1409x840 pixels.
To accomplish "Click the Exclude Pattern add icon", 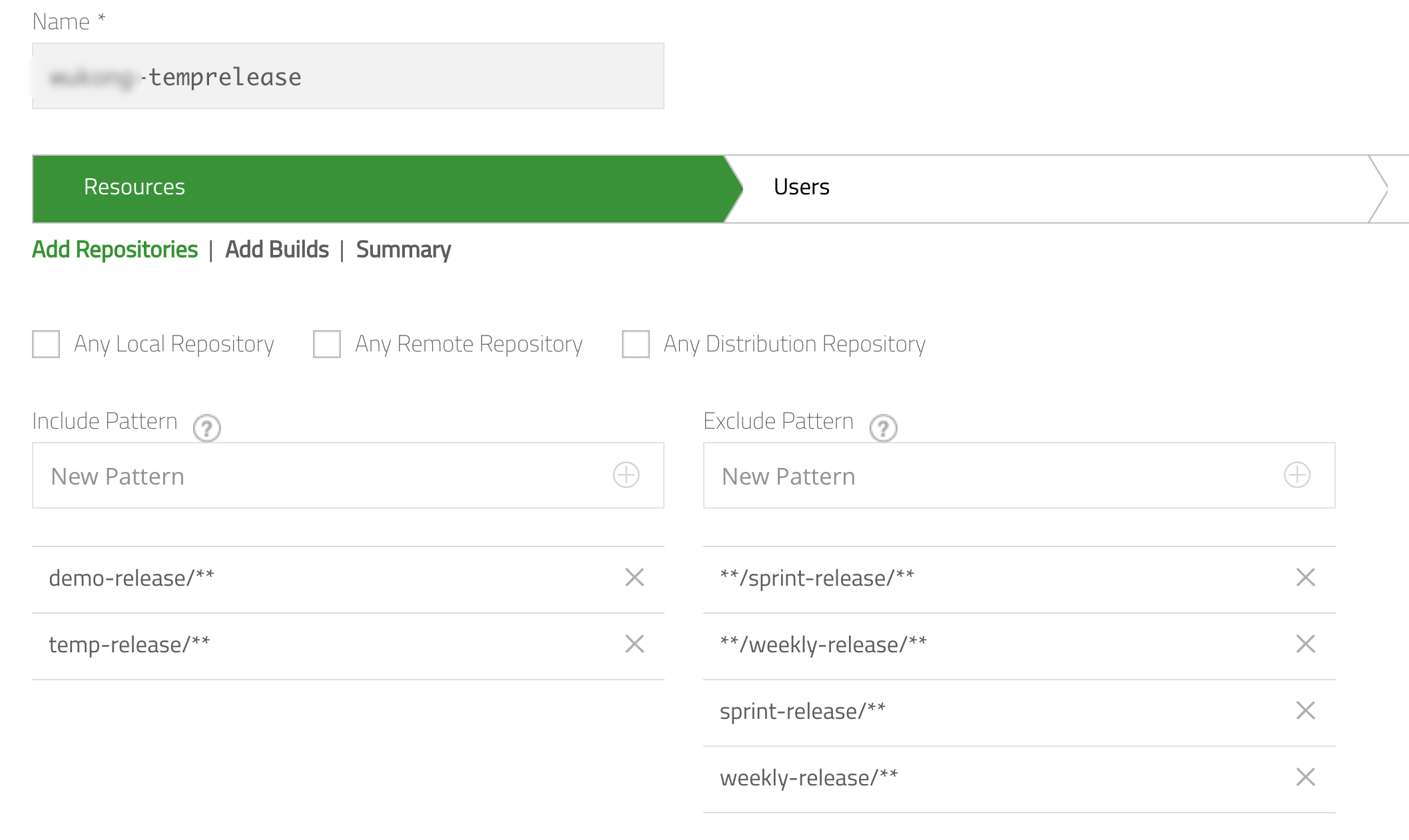I will point(1298,475).
